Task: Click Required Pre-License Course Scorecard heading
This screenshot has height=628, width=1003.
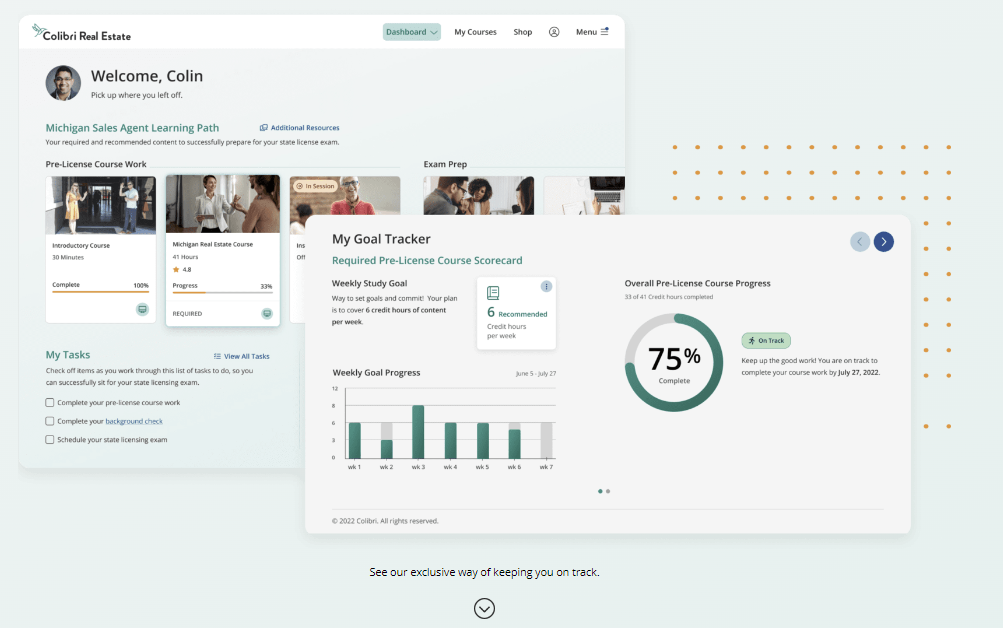Action: tap(427, 260)
